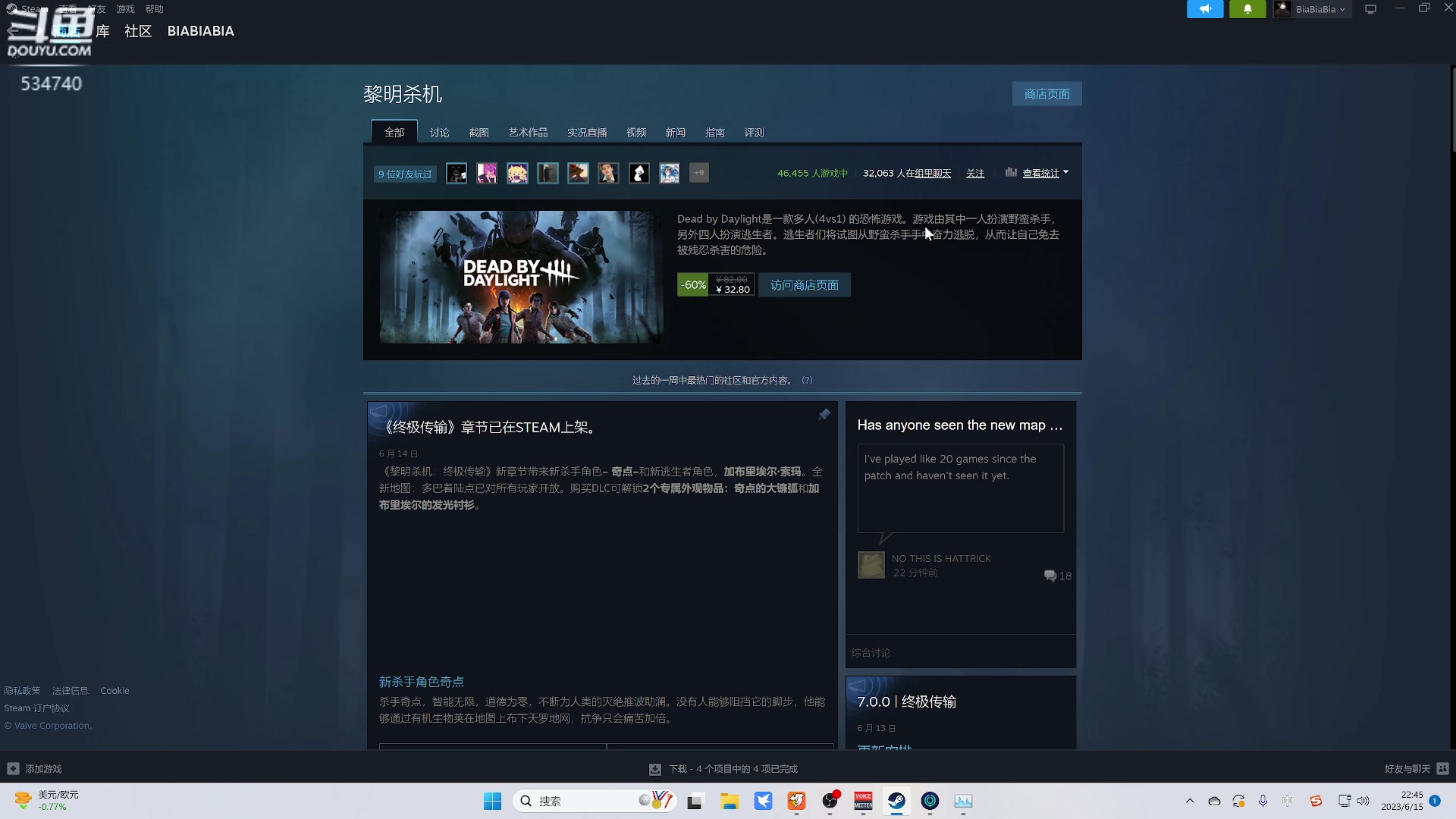Enter Big Picture mode via the monitor icon
The width and height of the screenshot is (1456, 819).
tap(1370, 9)
